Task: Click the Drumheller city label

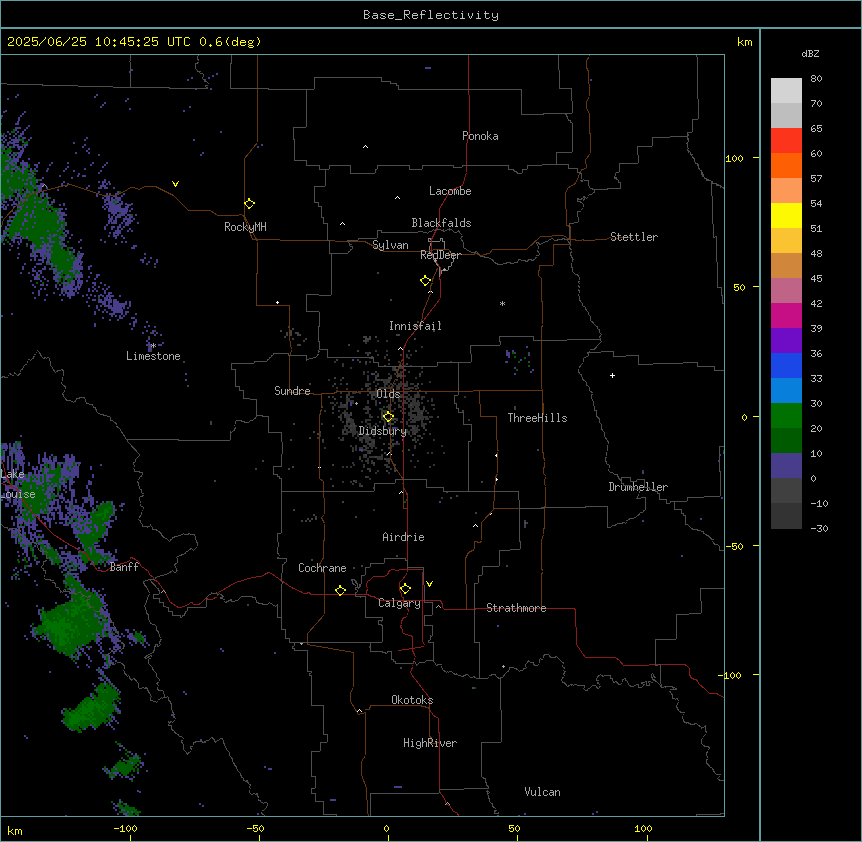Action: [638, 487]
